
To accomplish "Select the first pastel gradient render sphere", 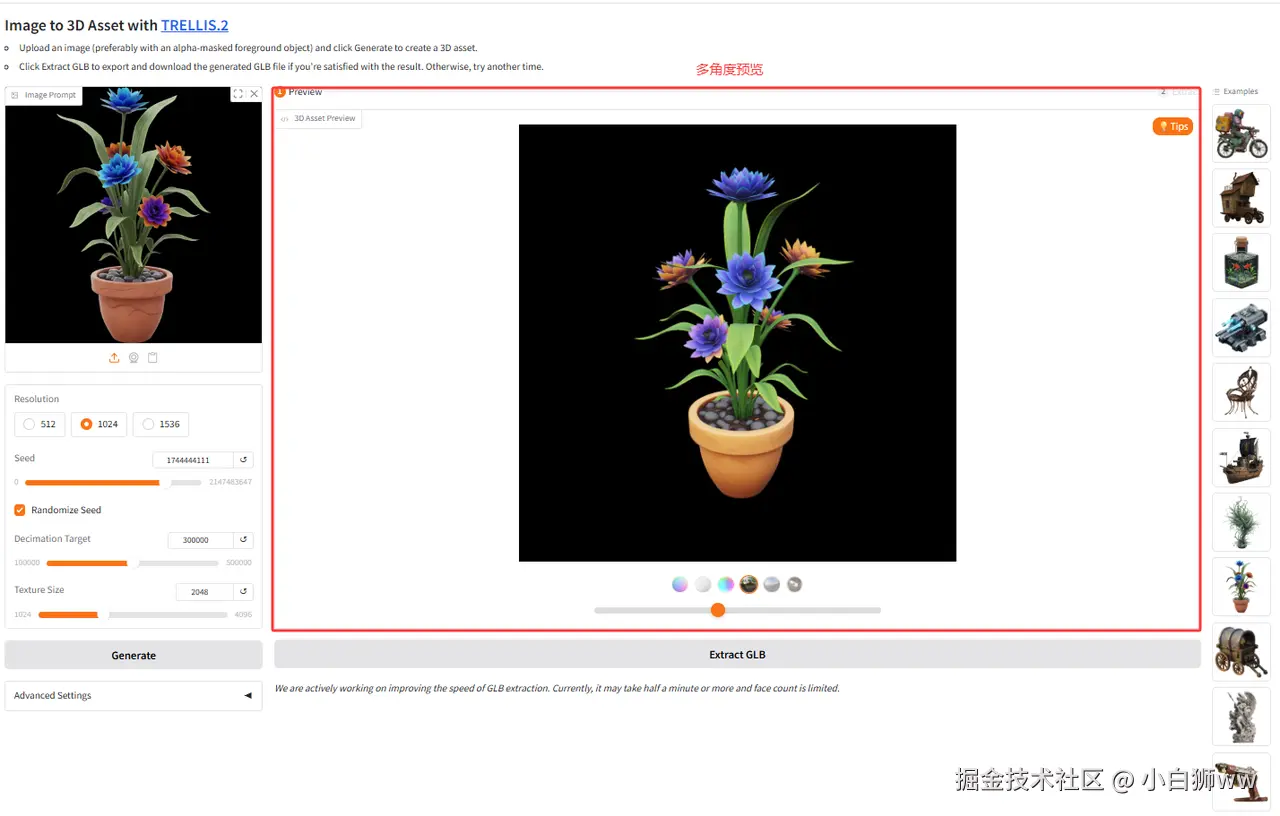I will pos(680,584).
